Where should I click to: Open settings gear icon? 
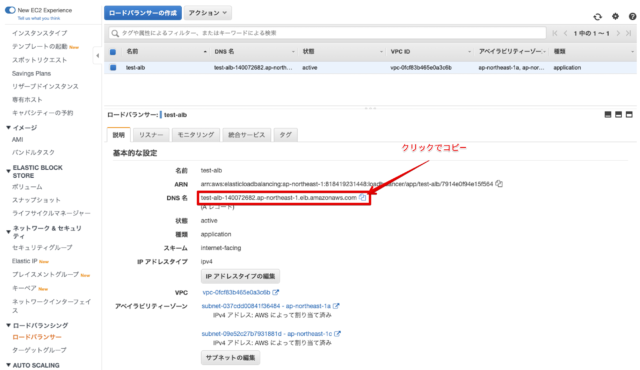[x=616, y=16]
